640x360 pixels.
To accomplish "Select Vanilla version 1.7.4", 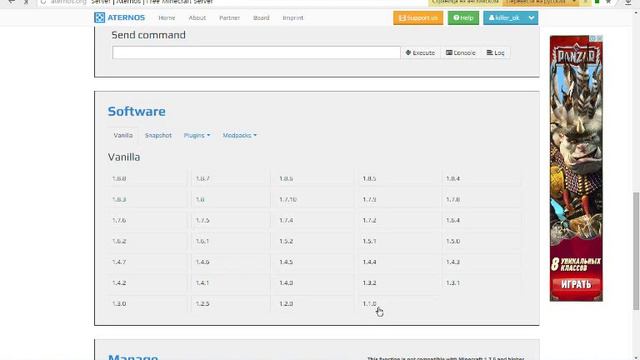I will pos(314,220).
